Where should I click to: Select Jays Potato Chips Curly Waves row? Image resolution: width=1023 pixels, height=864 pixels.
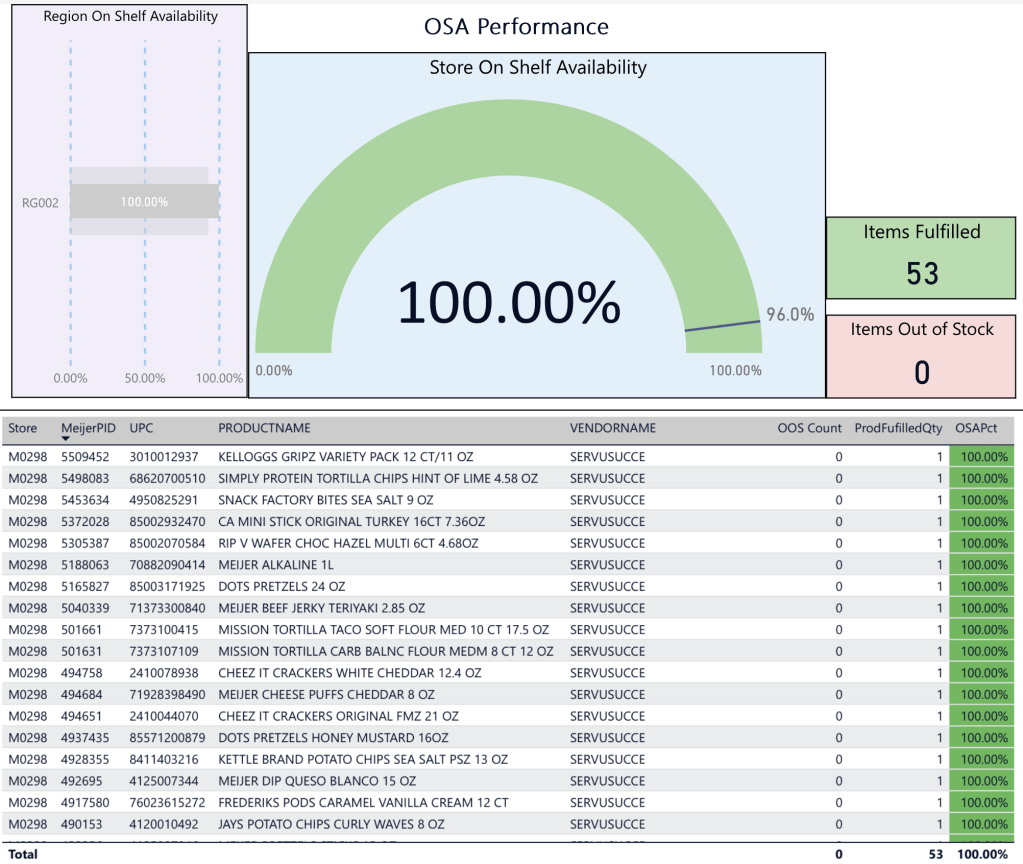pos(331,824)
